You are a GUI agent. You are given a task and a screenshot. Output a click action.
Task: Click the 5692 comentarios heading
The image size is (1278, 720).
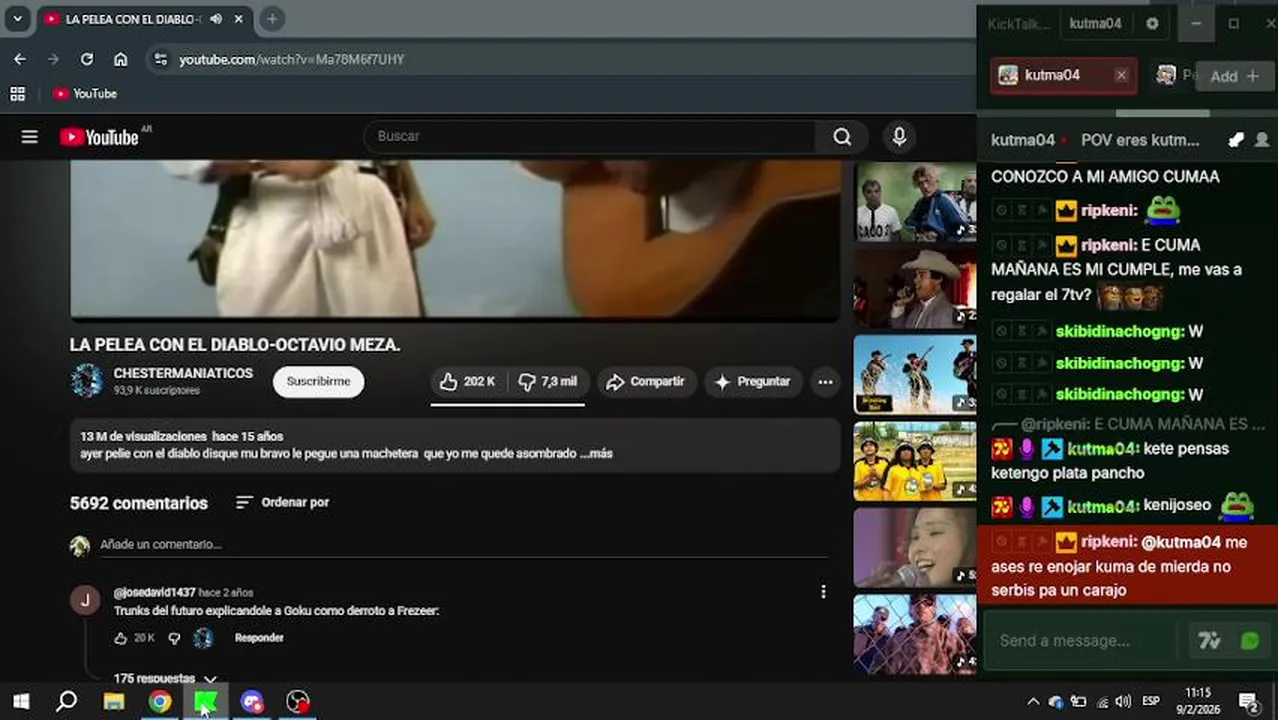pyautogui.click(x=139, y=503)
